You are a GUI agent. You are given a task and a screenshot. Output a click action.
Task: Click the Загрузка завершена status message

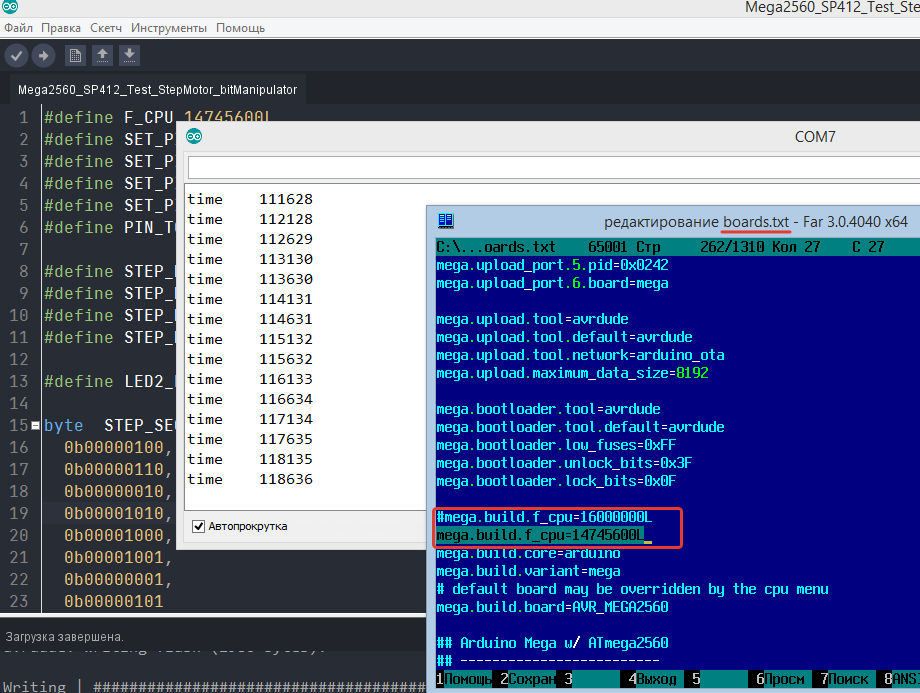point(65,637)
